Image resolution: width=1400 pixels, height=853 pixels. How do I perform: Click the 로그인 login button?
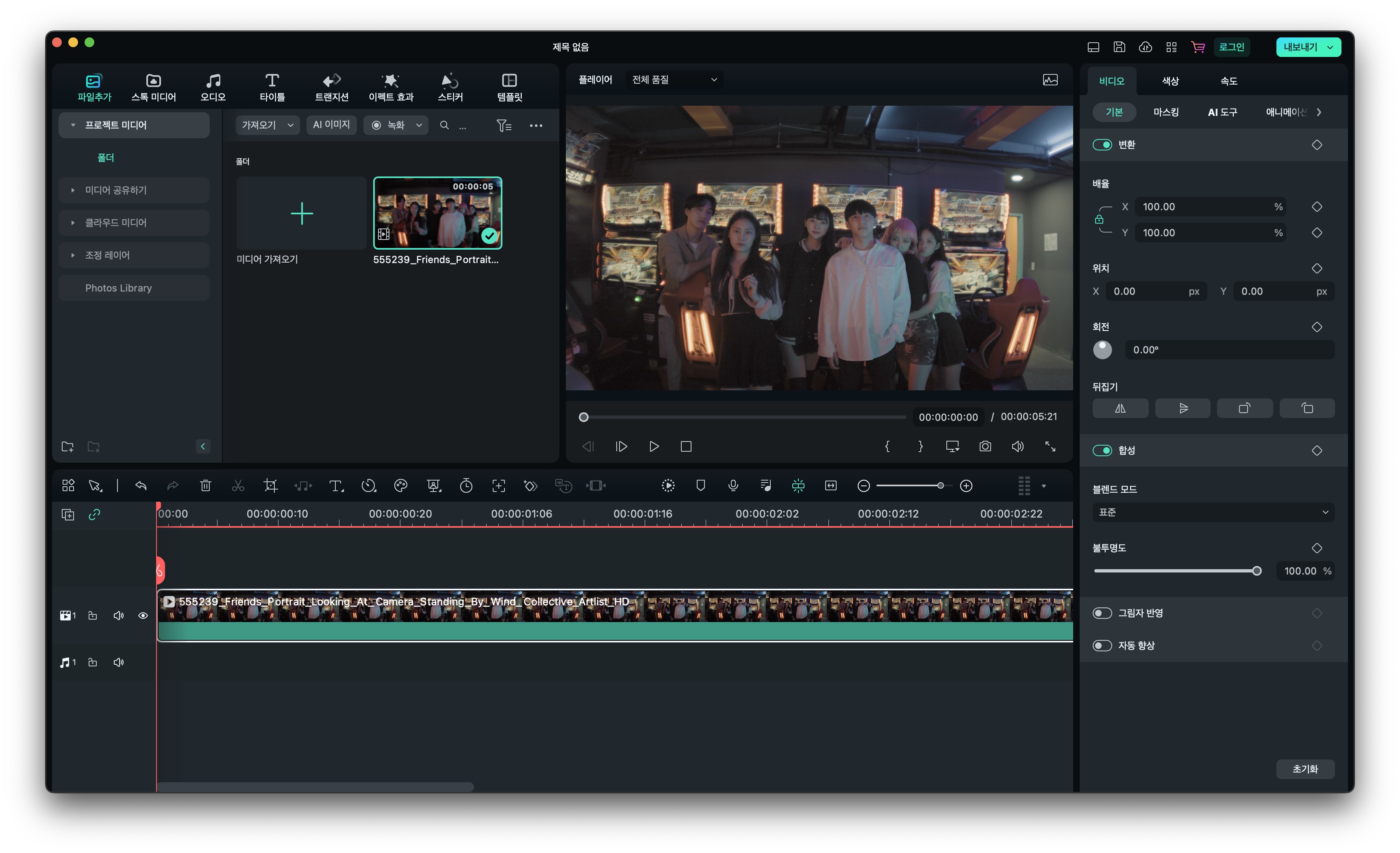(x=1231, y=47)
